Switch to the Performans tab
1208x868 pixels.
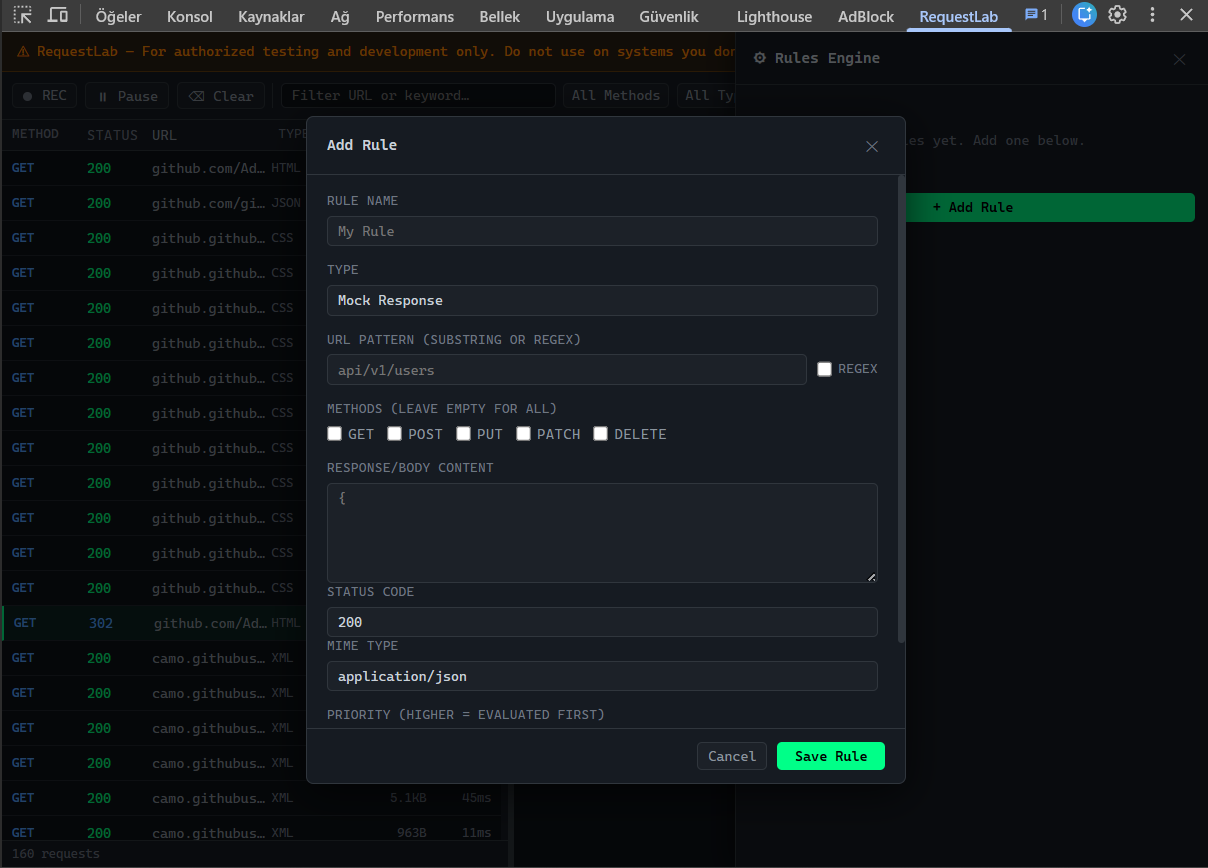415,16
